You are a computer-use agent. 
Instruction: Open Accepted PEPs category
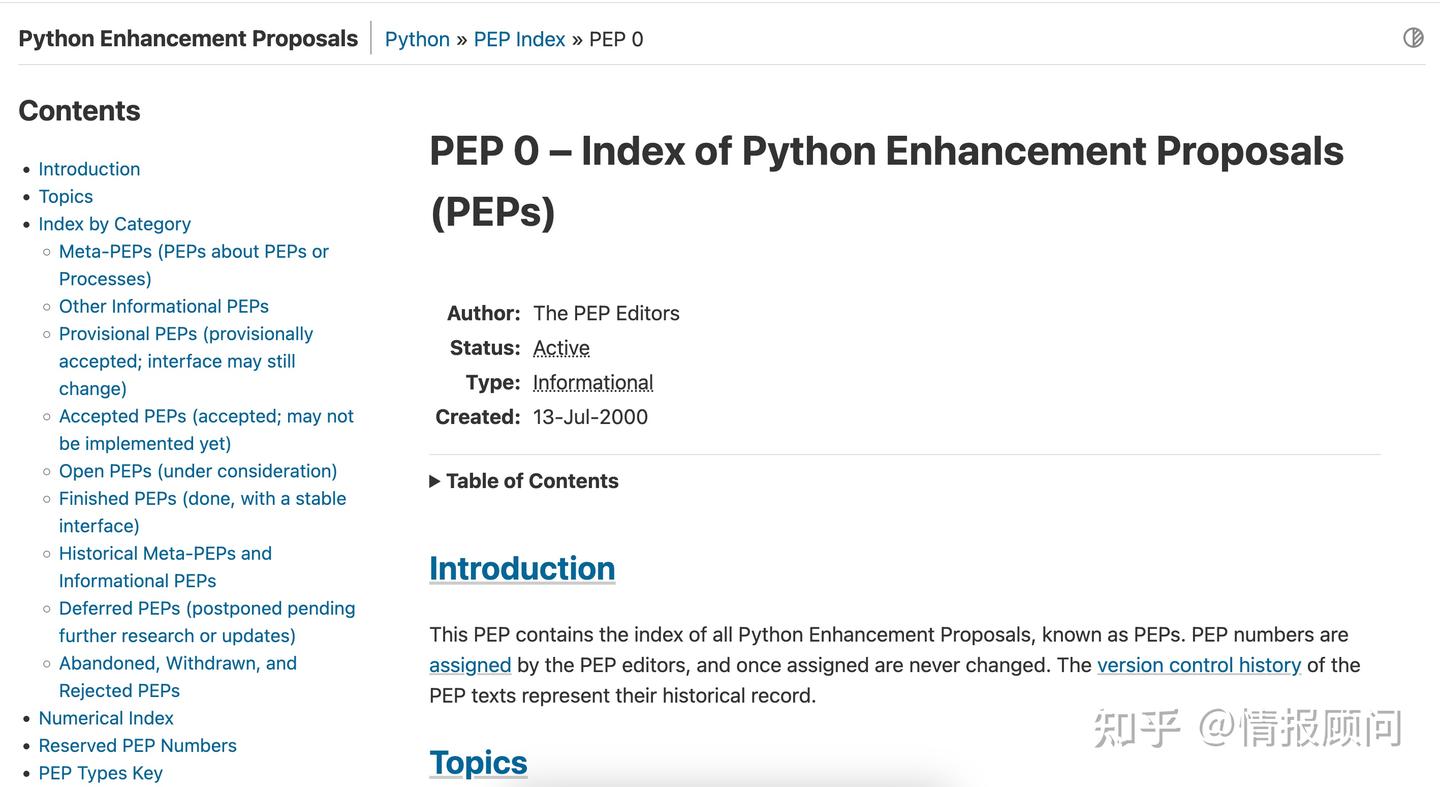click(205, 416)
